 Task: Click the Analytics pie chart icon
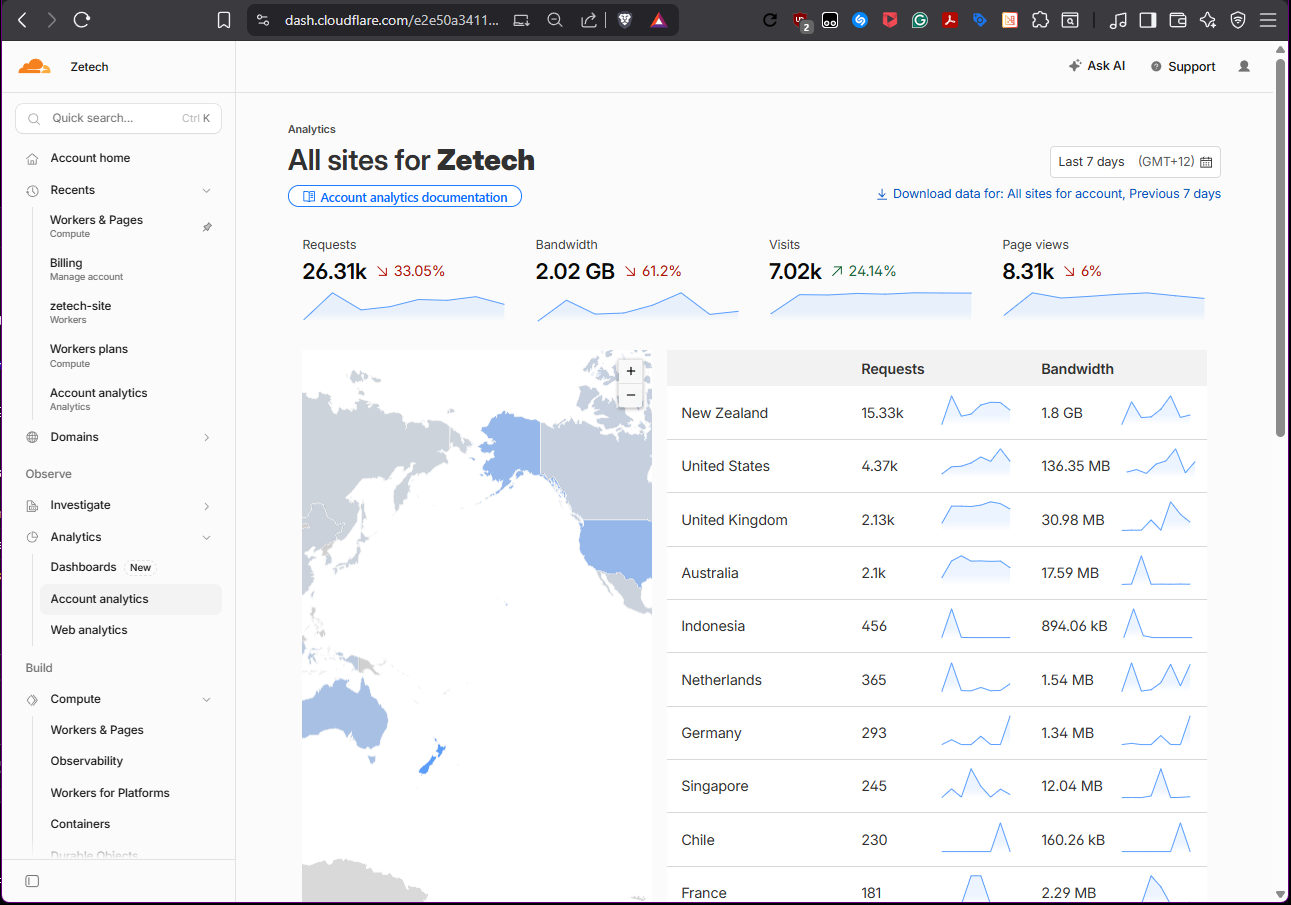coord(32,537)
